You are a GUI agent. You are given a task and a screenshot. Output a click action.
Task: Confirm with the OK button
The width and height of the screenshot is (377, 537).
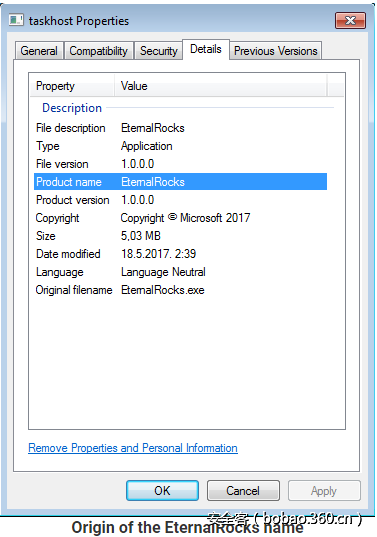click(x=162, y=491)
